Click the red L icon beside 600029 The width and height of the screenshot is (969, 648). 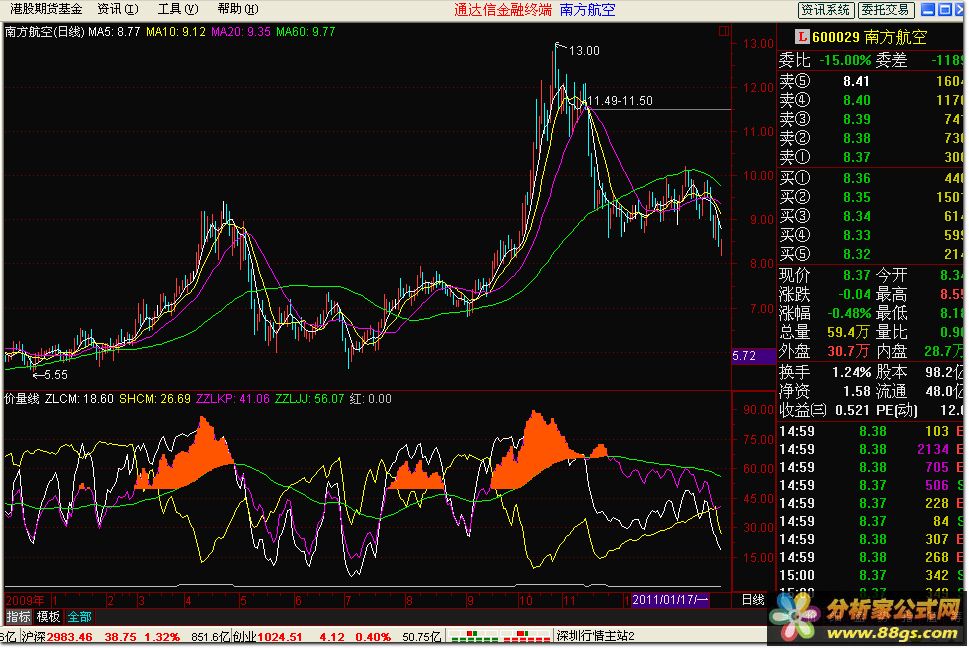click(802, 37)
